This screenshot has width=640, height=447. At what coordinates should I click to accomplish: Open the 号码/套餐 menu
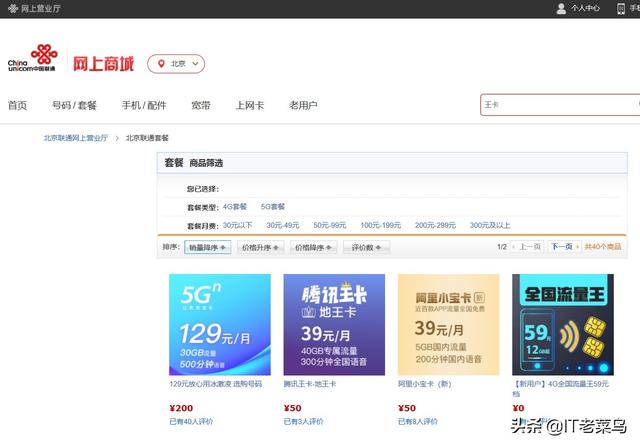(74, 105)
